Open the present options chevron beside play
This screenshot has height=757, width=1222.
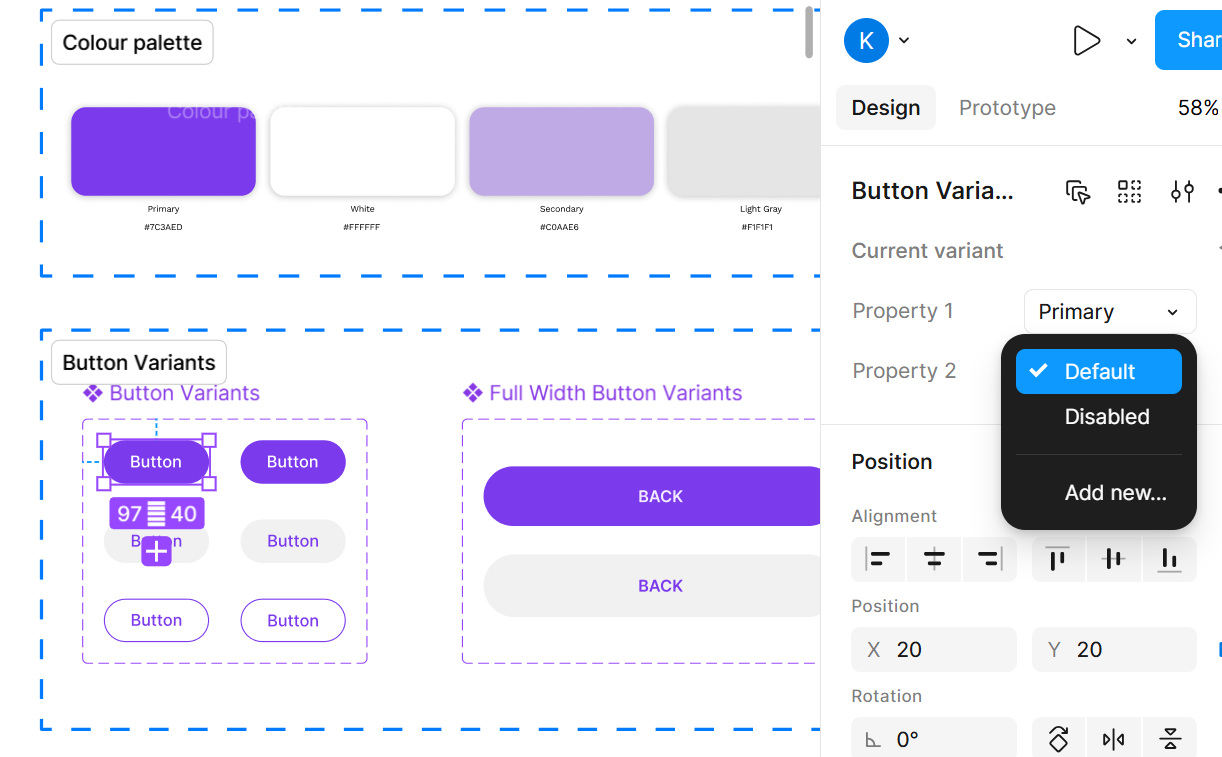point(1131,41)
